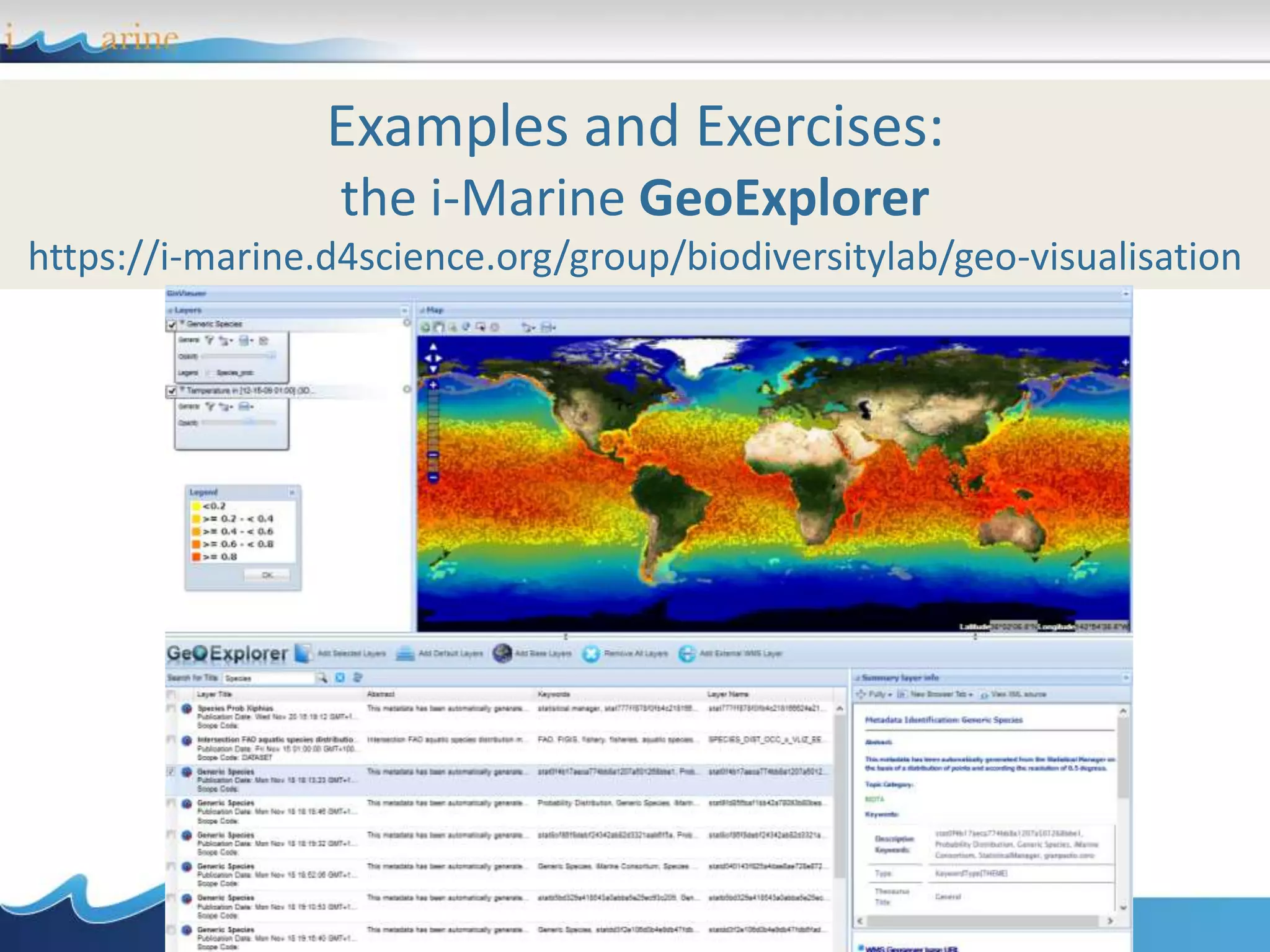Check the Generic Species row with Probability Distribution keywords

click(171, 803)
